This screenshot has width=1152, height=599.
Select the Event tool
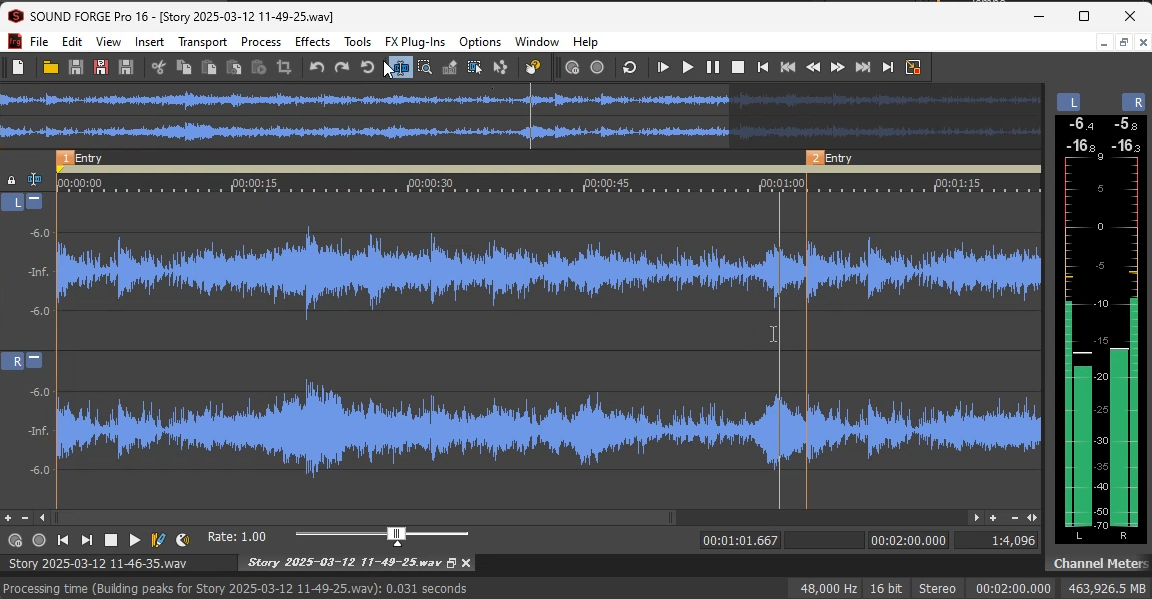(475, 68)
